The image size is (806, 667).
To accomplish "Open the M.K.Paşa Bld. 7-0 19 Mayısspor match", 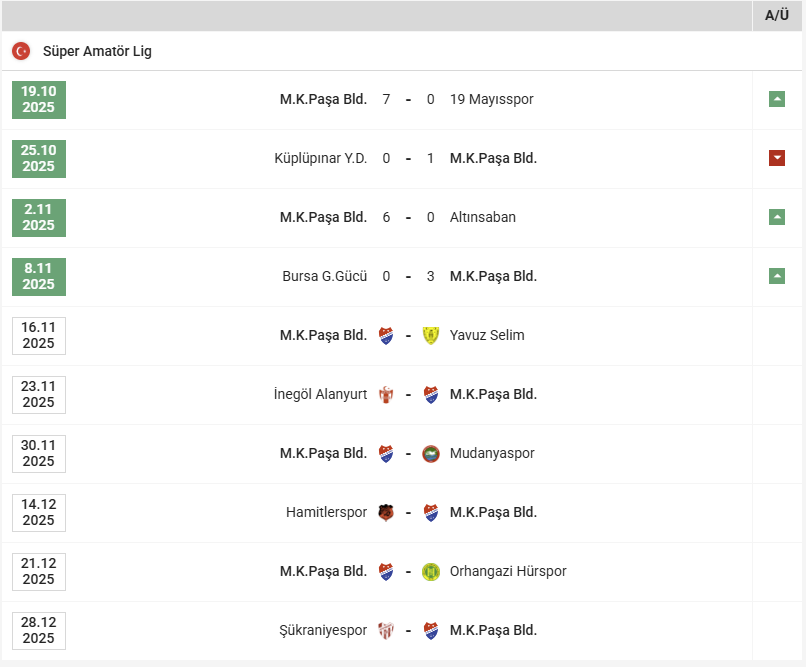I will click(x=408, y=99).
